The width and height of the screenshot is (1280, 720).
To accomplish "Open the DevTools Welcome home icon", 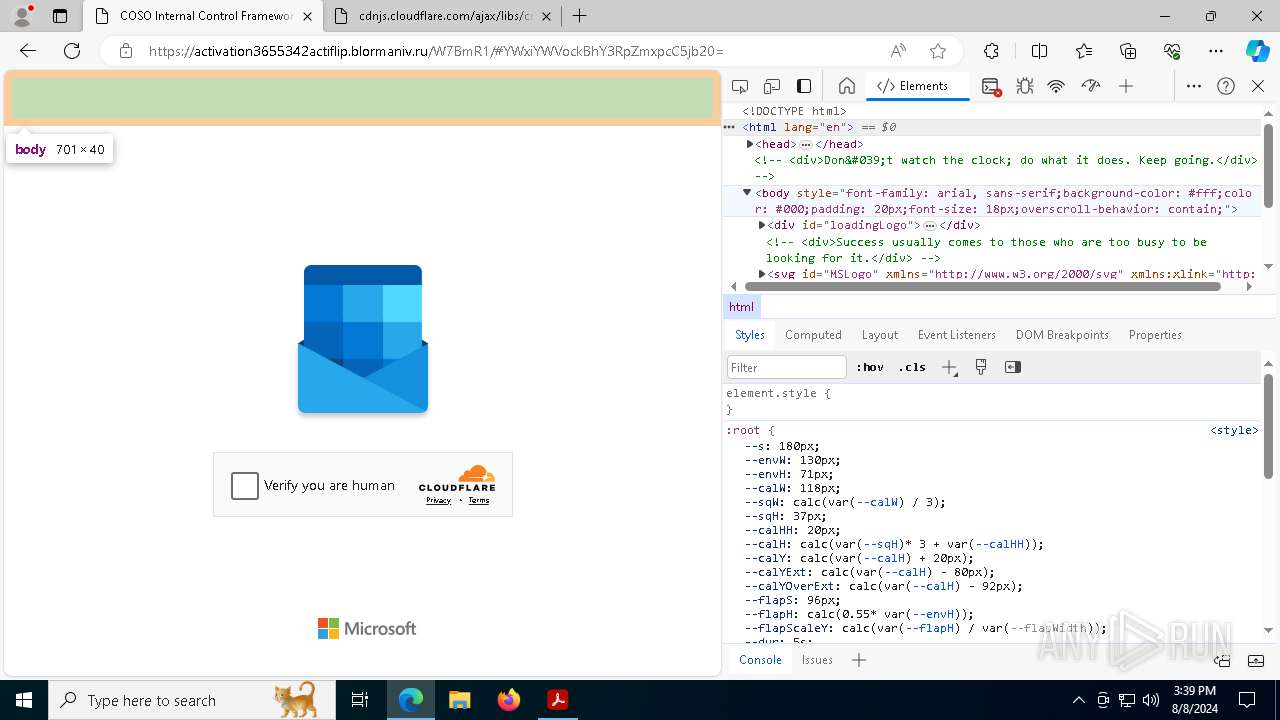I will click(846, 86).
